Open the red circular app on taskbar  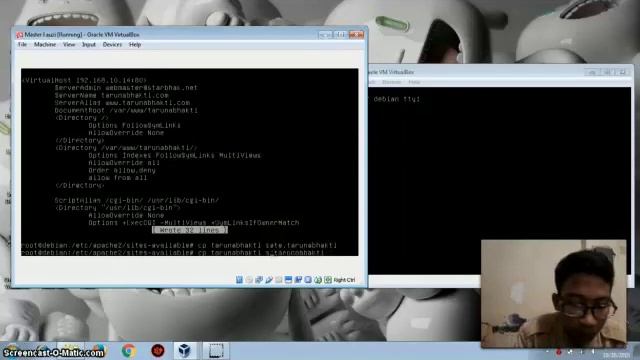point(158,351)
